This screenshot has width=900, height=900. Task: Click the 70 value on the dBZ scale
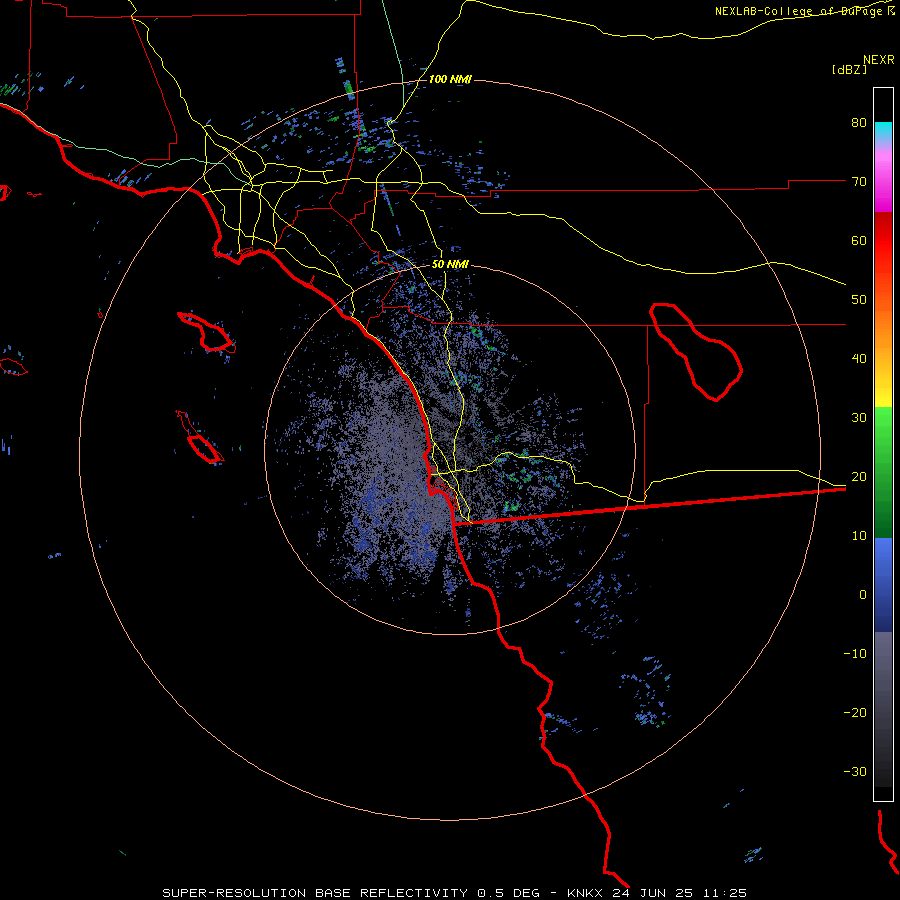[x=859, y=182]
